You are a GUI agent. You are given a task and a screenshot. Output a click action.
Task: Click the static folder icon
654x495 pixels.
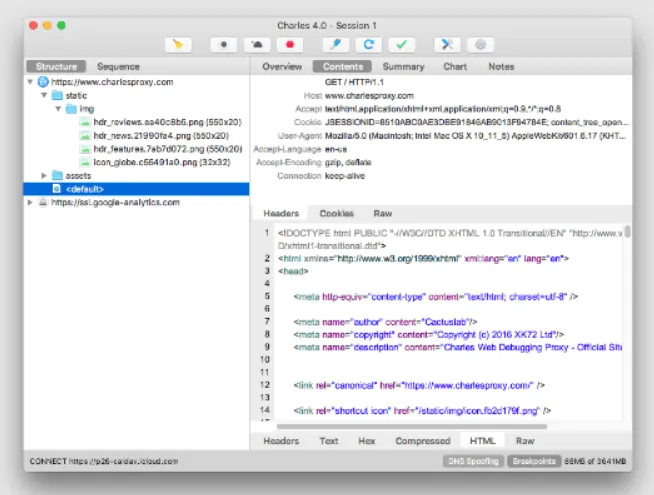(x=57, y=95)
